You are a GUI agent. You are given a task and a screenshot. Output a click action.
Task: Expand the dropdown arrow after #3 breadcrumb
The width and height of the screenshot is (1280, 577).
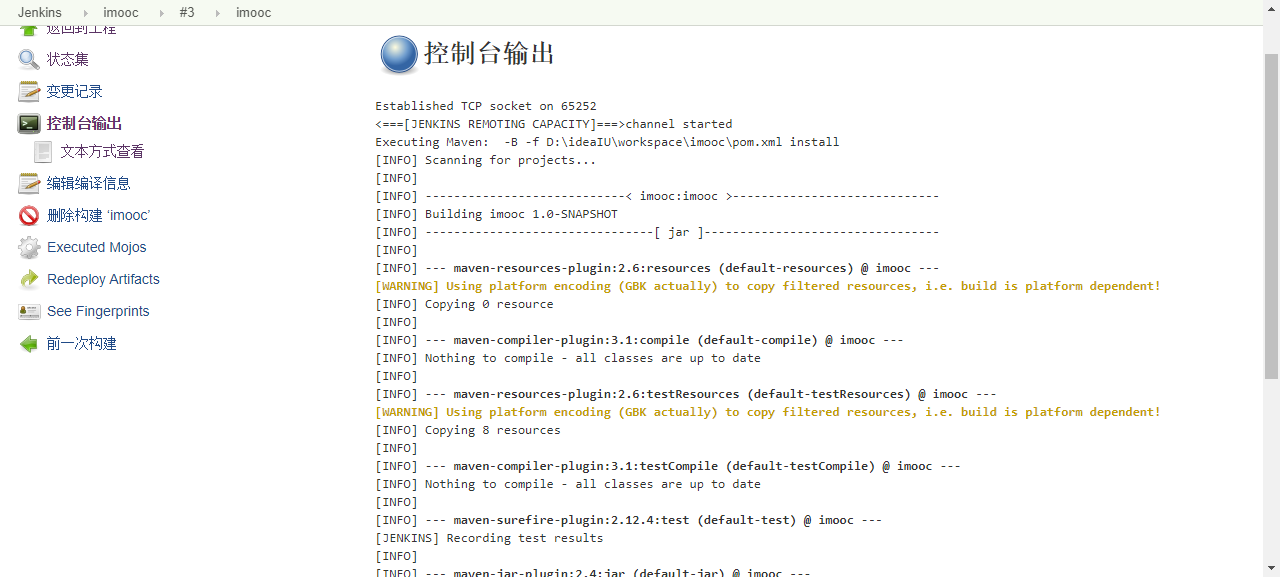click(x=217, y=13)
